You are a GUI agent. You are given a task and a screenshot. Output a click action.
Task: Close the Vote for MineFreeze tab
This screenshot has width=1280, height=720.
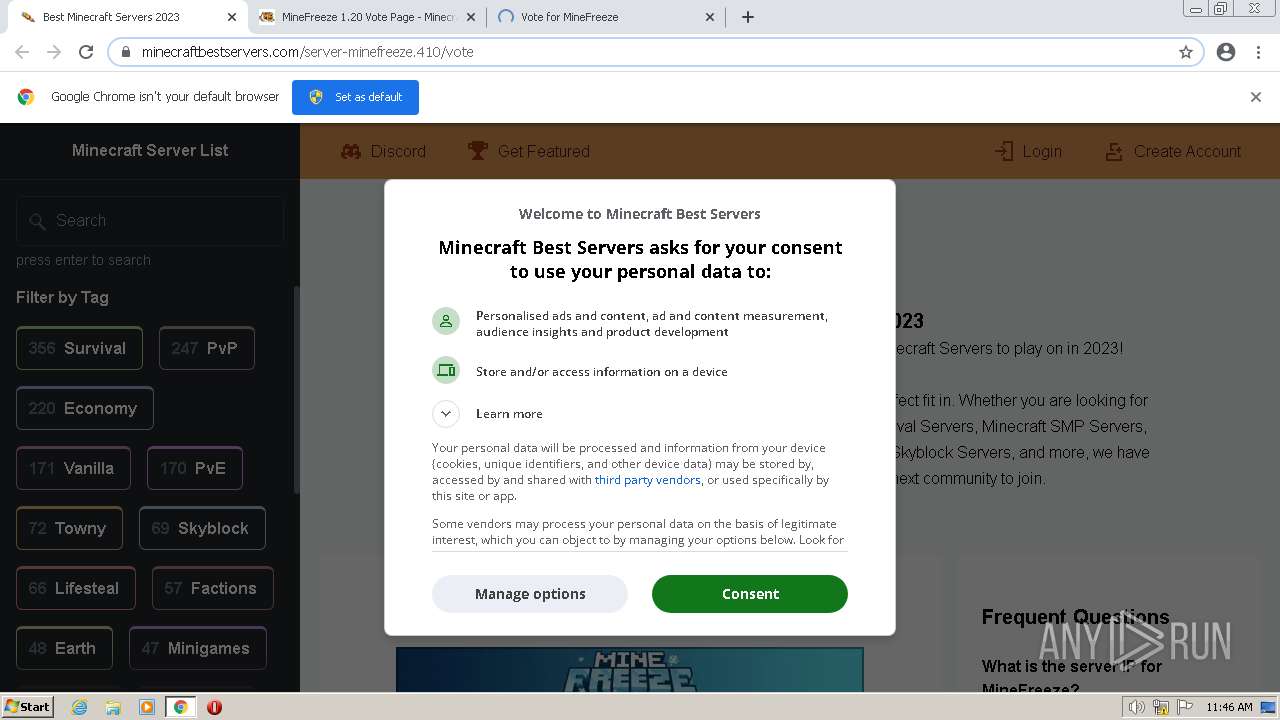pos(710,17)
